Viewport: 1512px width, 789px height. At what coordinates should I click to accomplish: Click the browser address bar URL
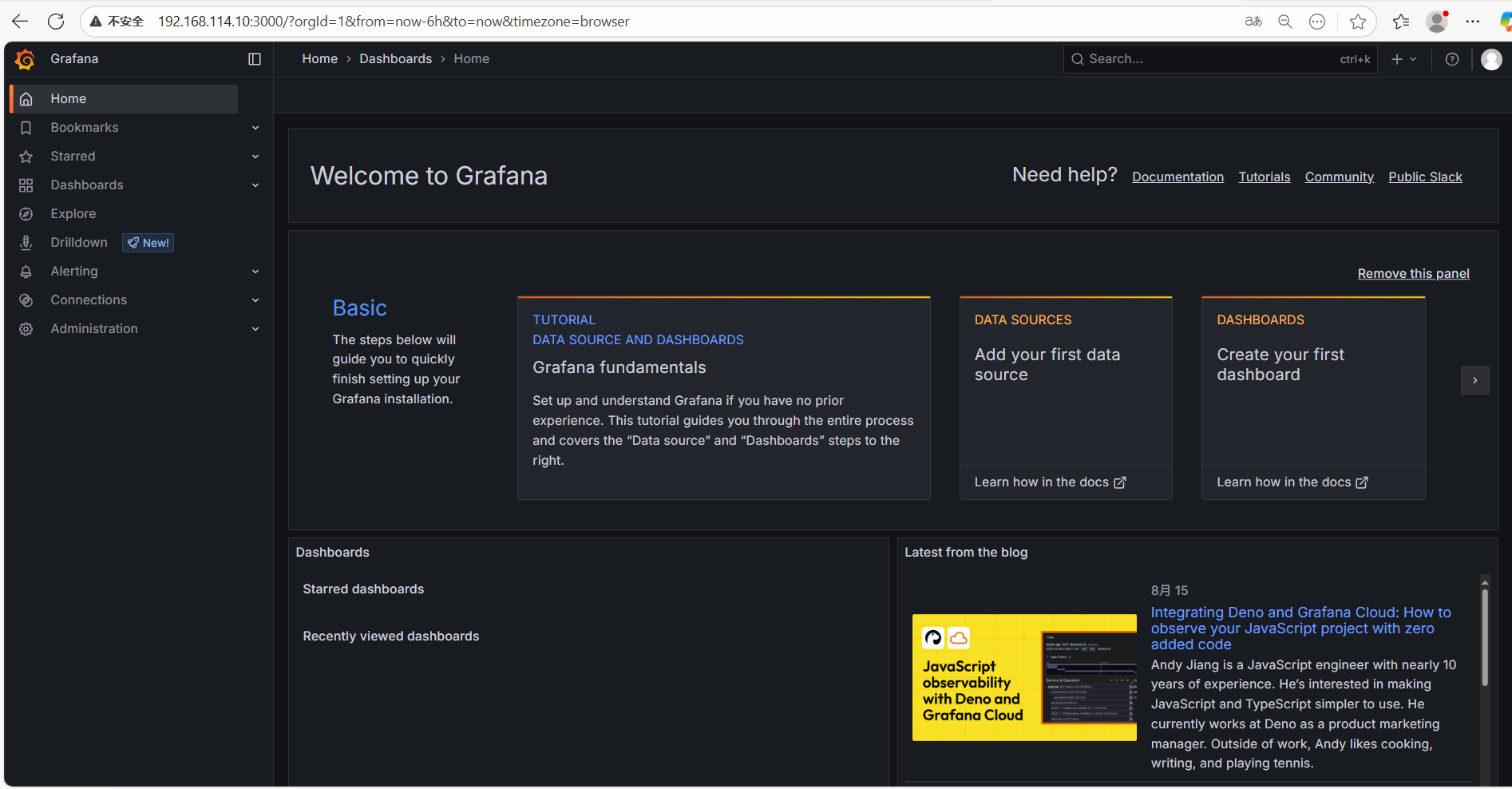pyautogui.click(x=394, y=22)
